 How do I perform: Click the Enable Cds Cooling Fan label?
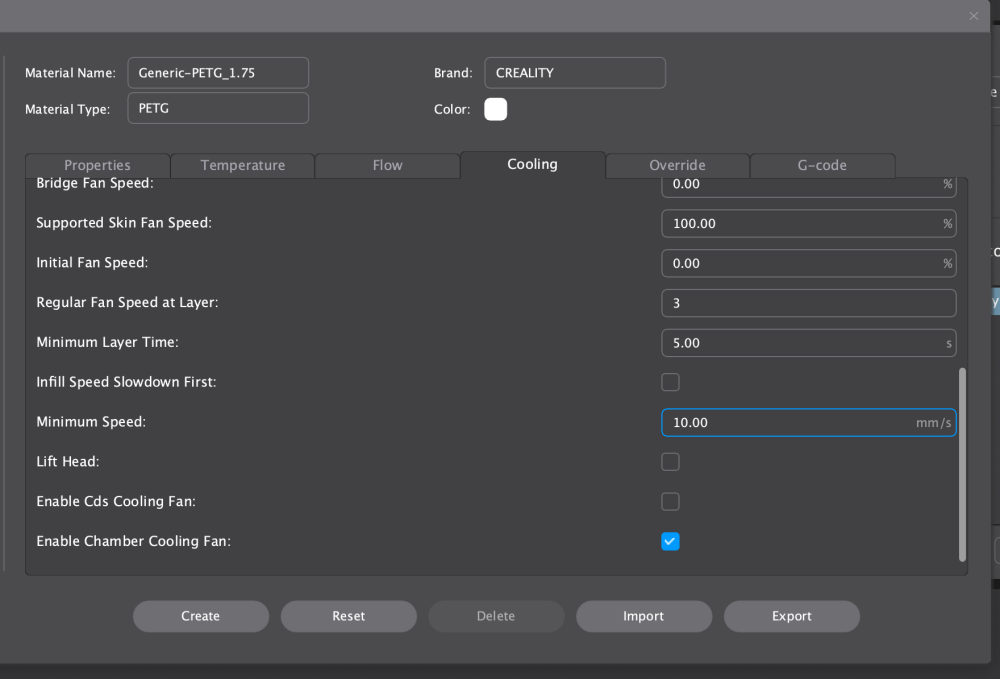116,502
